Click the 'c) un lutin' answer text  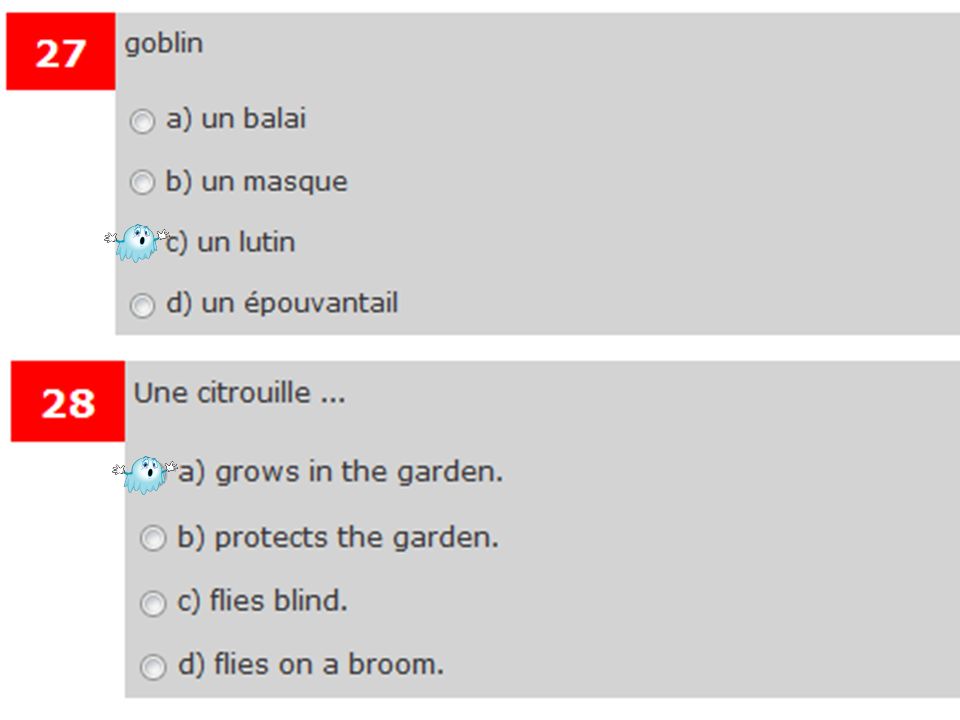click(230, 242)
